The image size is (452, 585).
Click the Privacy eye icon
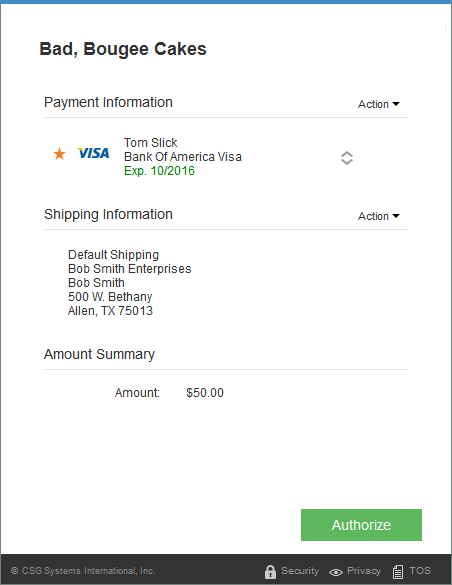336,572
